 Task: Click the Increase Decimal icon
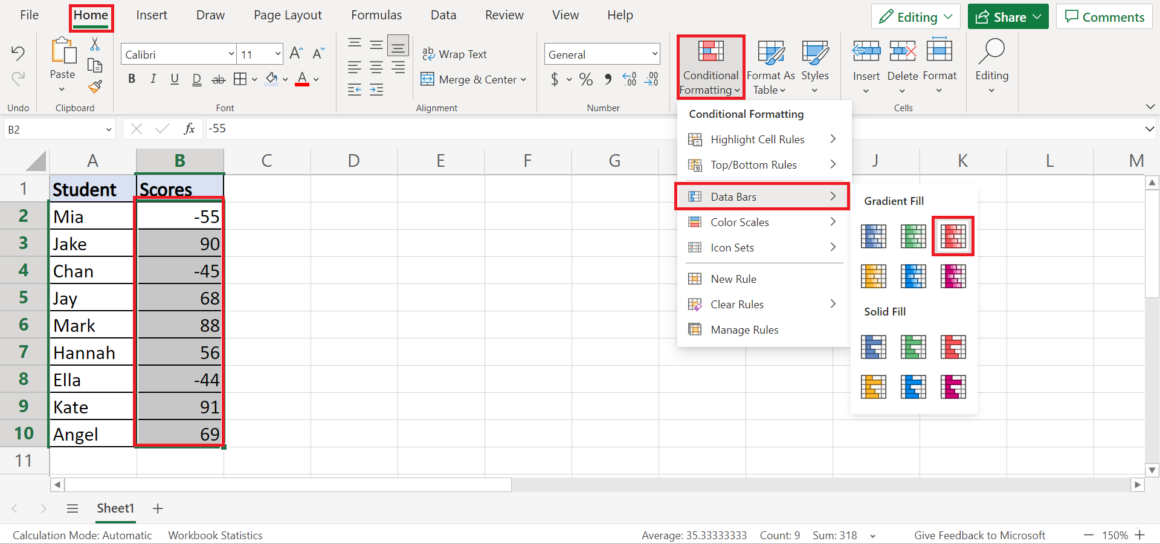pos(628,80)
